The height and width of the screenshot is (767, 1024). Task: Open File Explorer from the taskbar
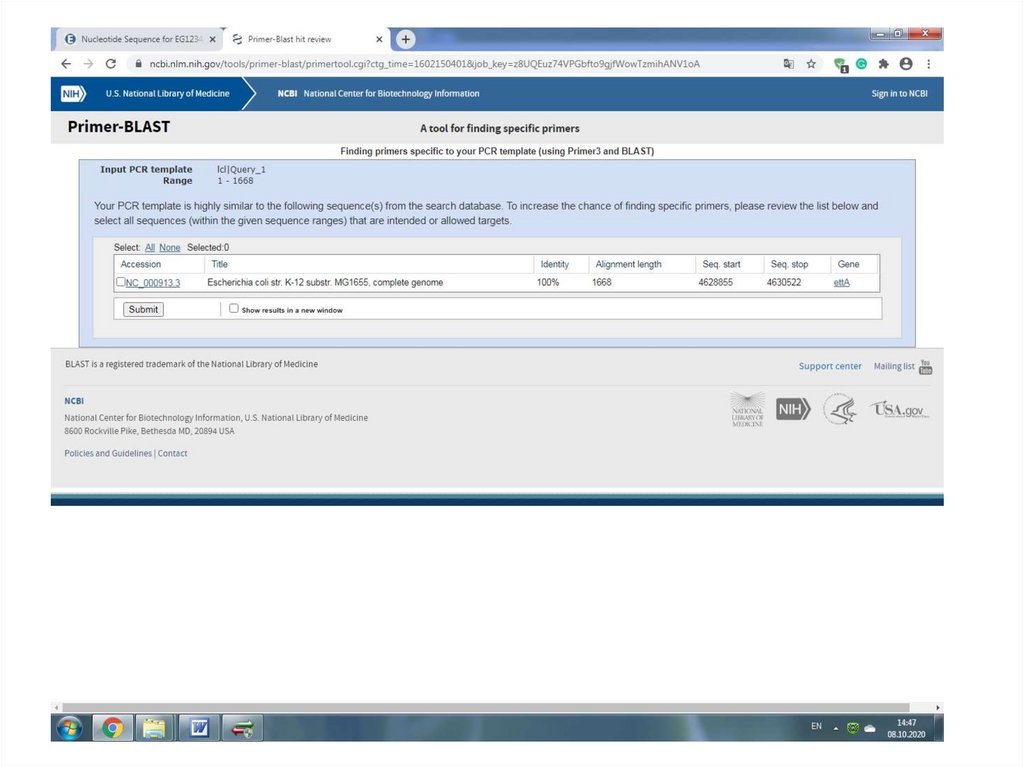pos(154,728)
